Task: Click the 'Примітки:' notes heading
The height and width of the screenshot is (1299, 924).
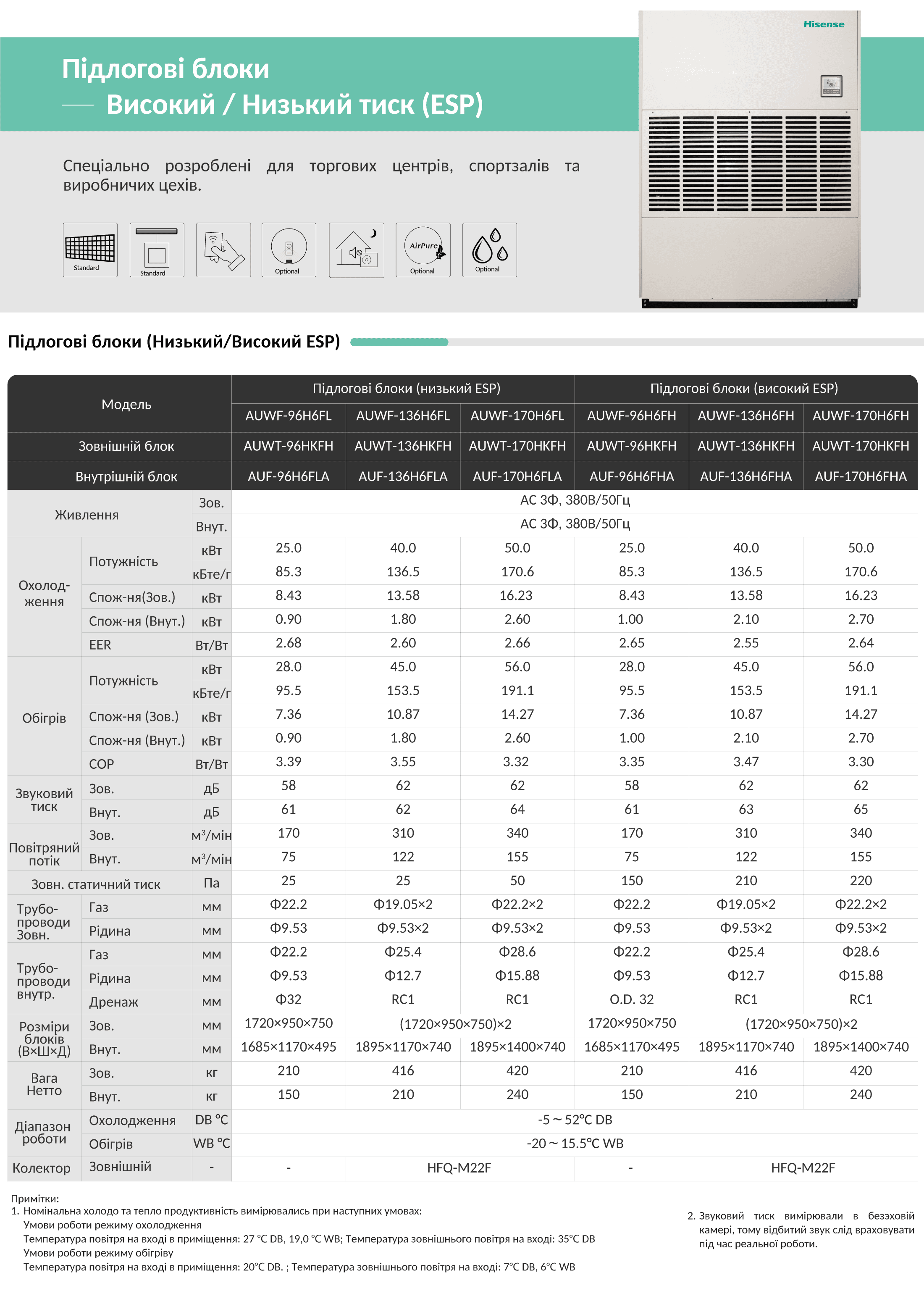Action: click(35, 1199)
